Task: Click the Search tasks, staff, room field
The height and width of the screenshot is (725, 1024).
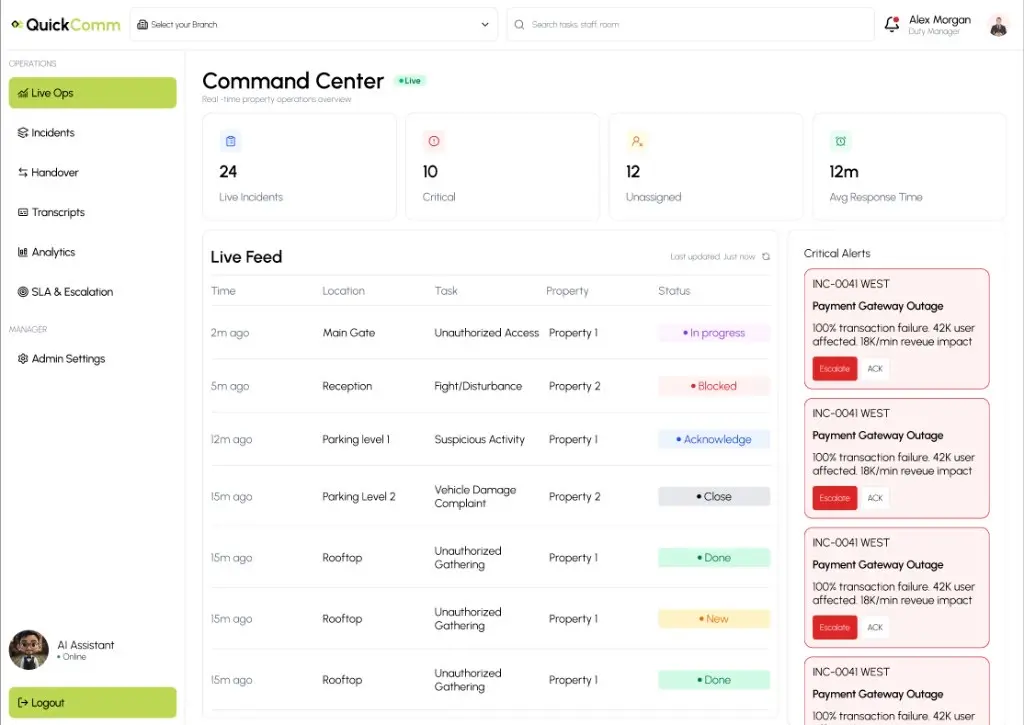Action: click(x=690, y=25)
